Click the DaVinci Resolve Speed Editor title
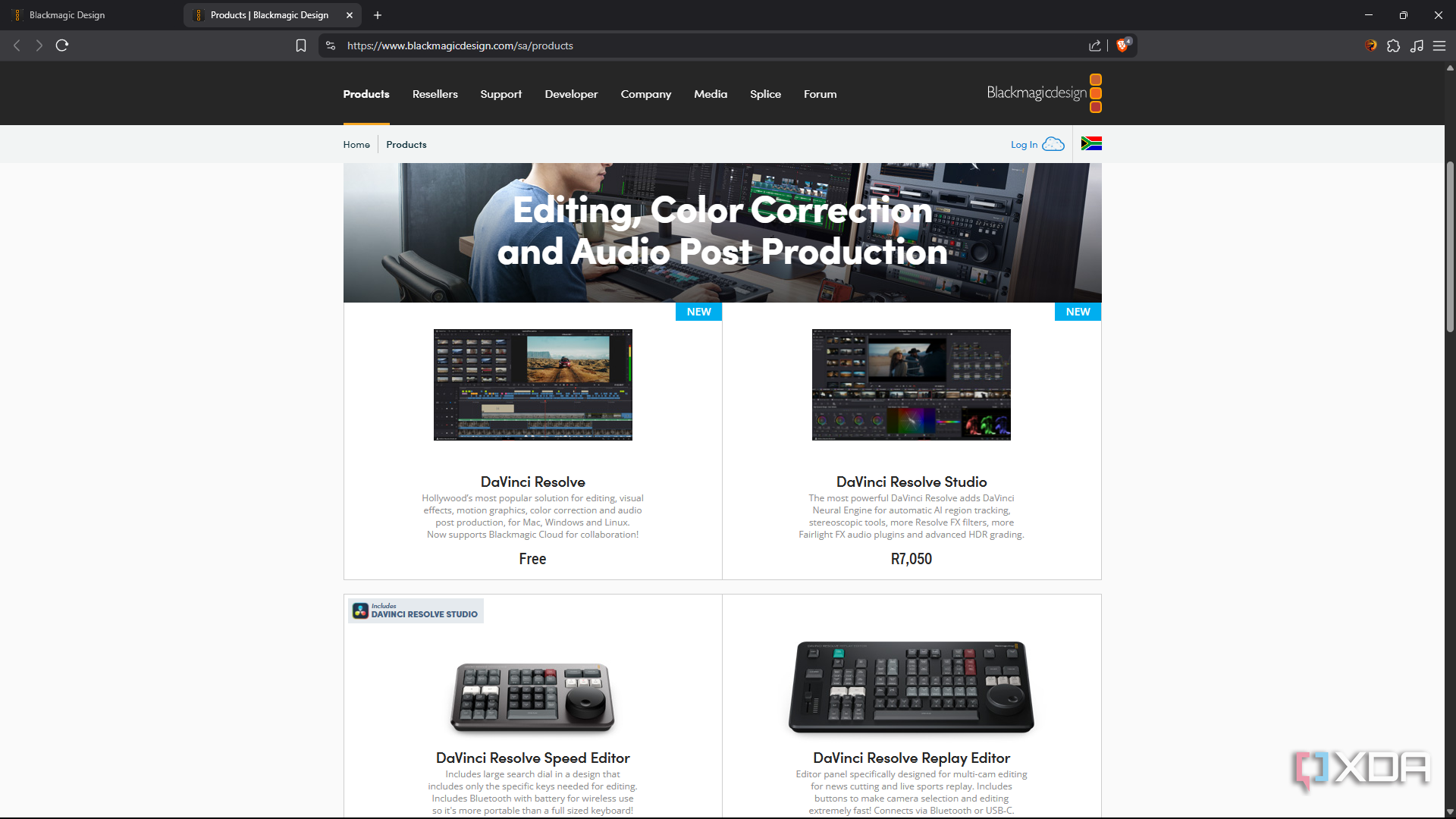The width and height of the screenshot is (1456, 819). 533,758
